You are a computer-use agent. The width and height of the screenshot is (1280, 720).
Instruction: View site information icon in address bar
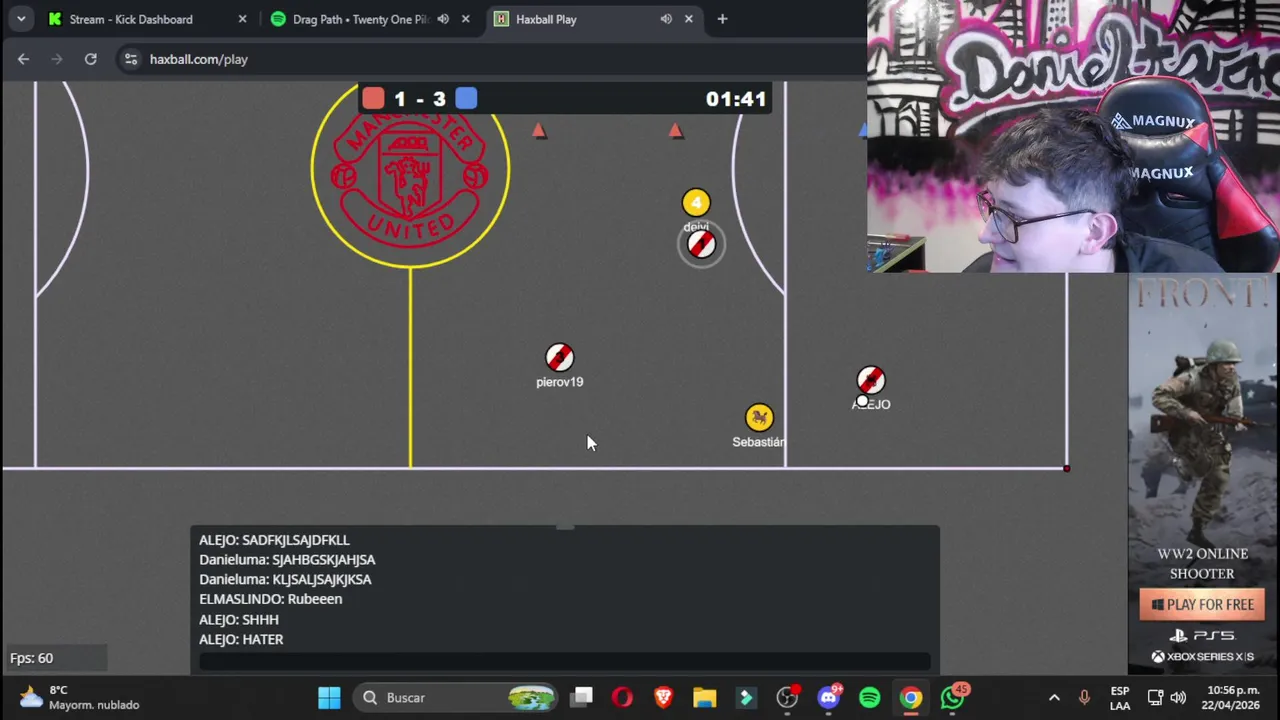point(130,59)
